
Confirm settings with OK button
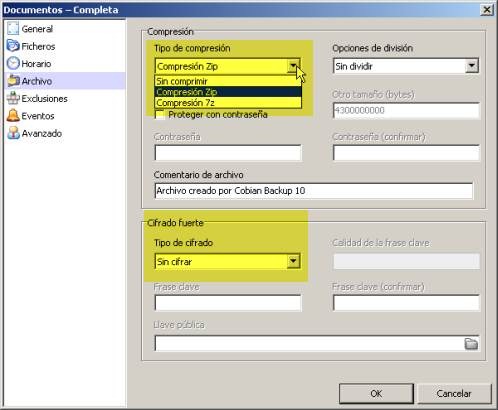376,394
